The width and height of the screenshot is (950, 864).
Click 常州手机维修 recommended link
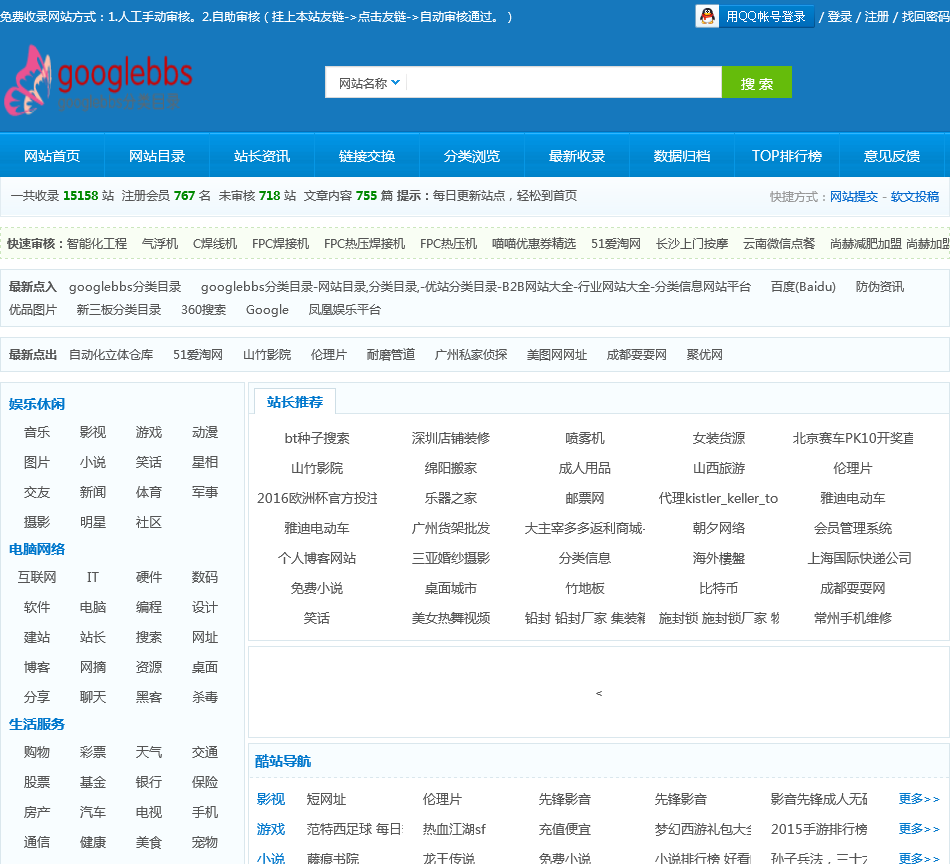(853, 618)
